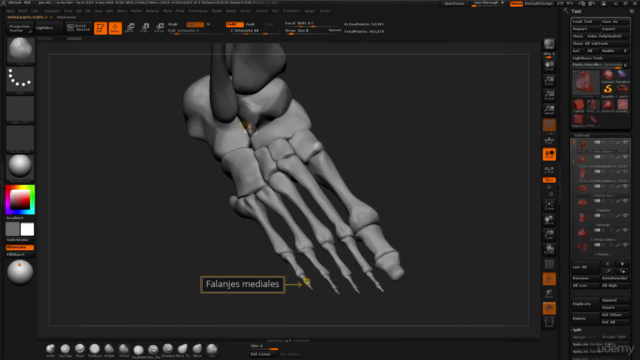The width and height of the screenshot is (640, 360).
Task: Click the Rotate view icon on right shelf
Action: click(549, 249)
